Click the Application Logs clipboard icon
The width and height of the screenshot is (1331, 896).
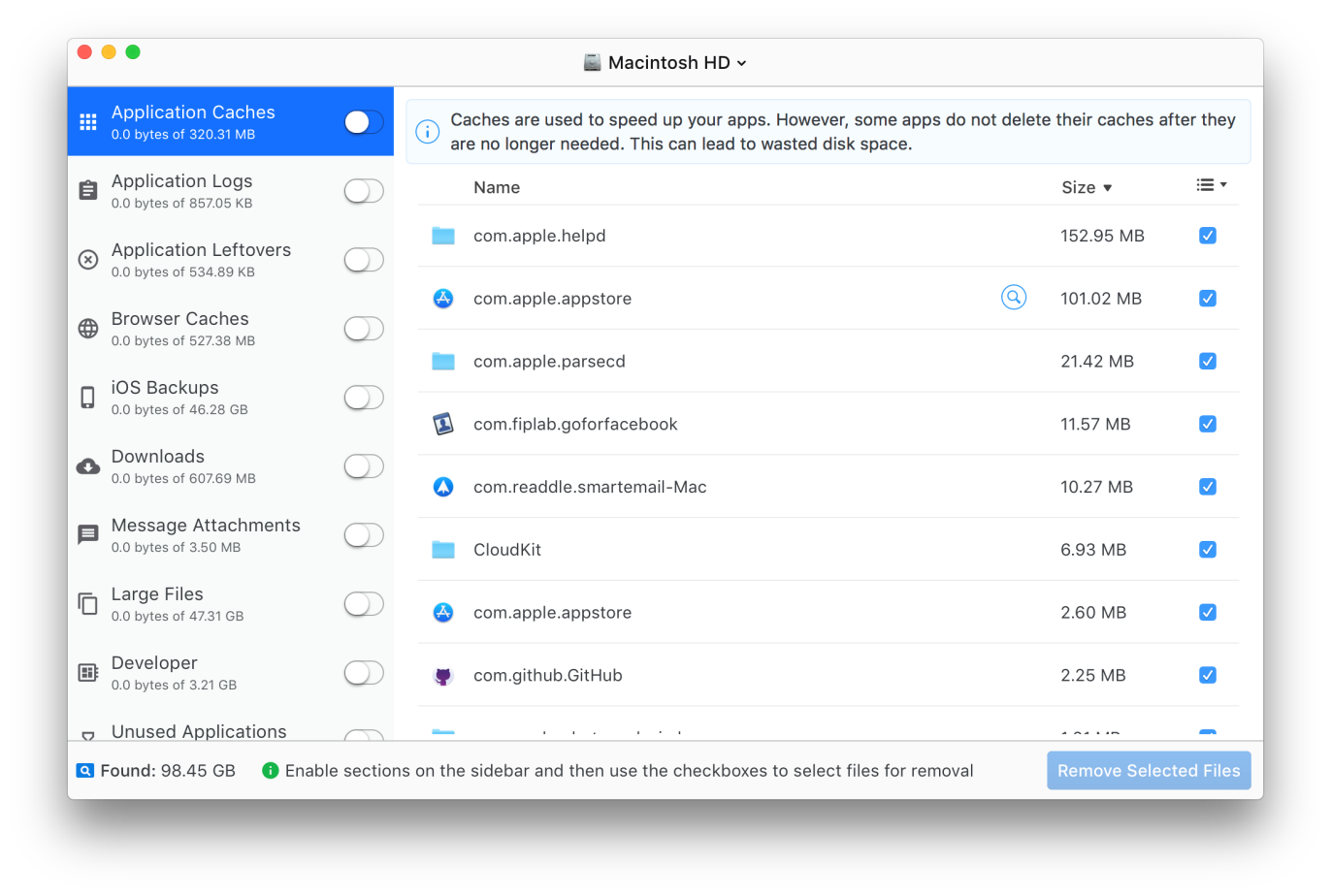coord(88,191)
